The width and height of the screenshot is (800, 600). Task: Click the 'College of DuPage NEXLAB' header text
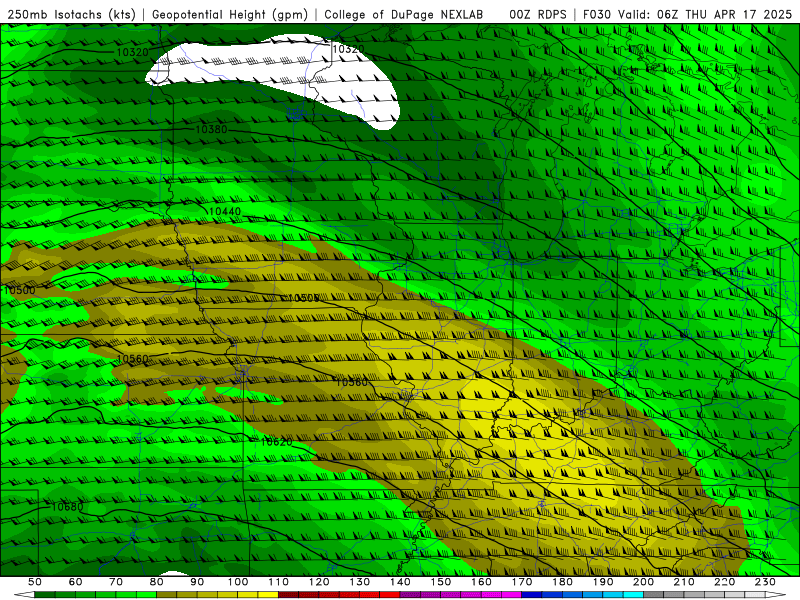(404, 15)
